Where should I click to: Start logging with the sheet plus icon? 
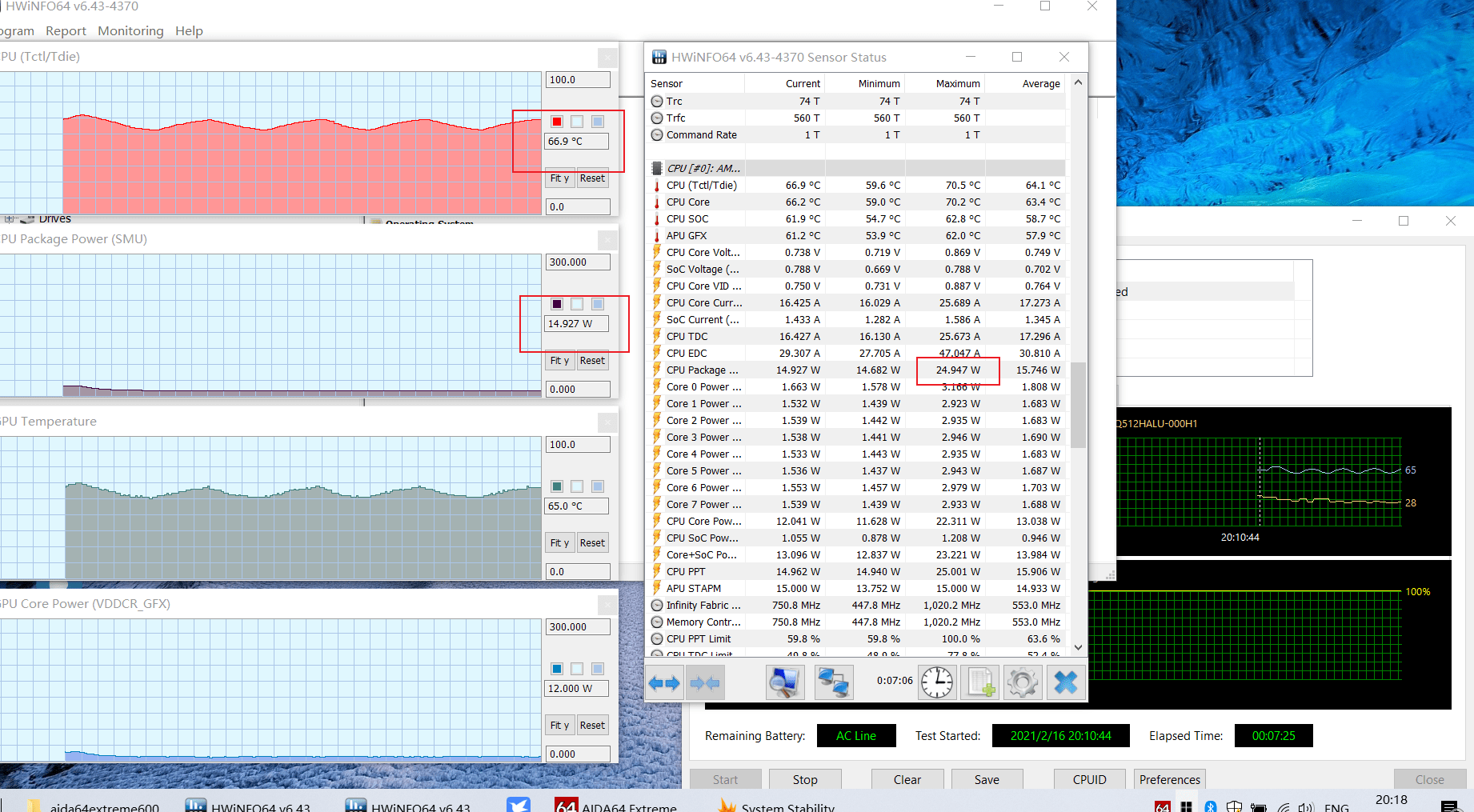click(980, 682)
